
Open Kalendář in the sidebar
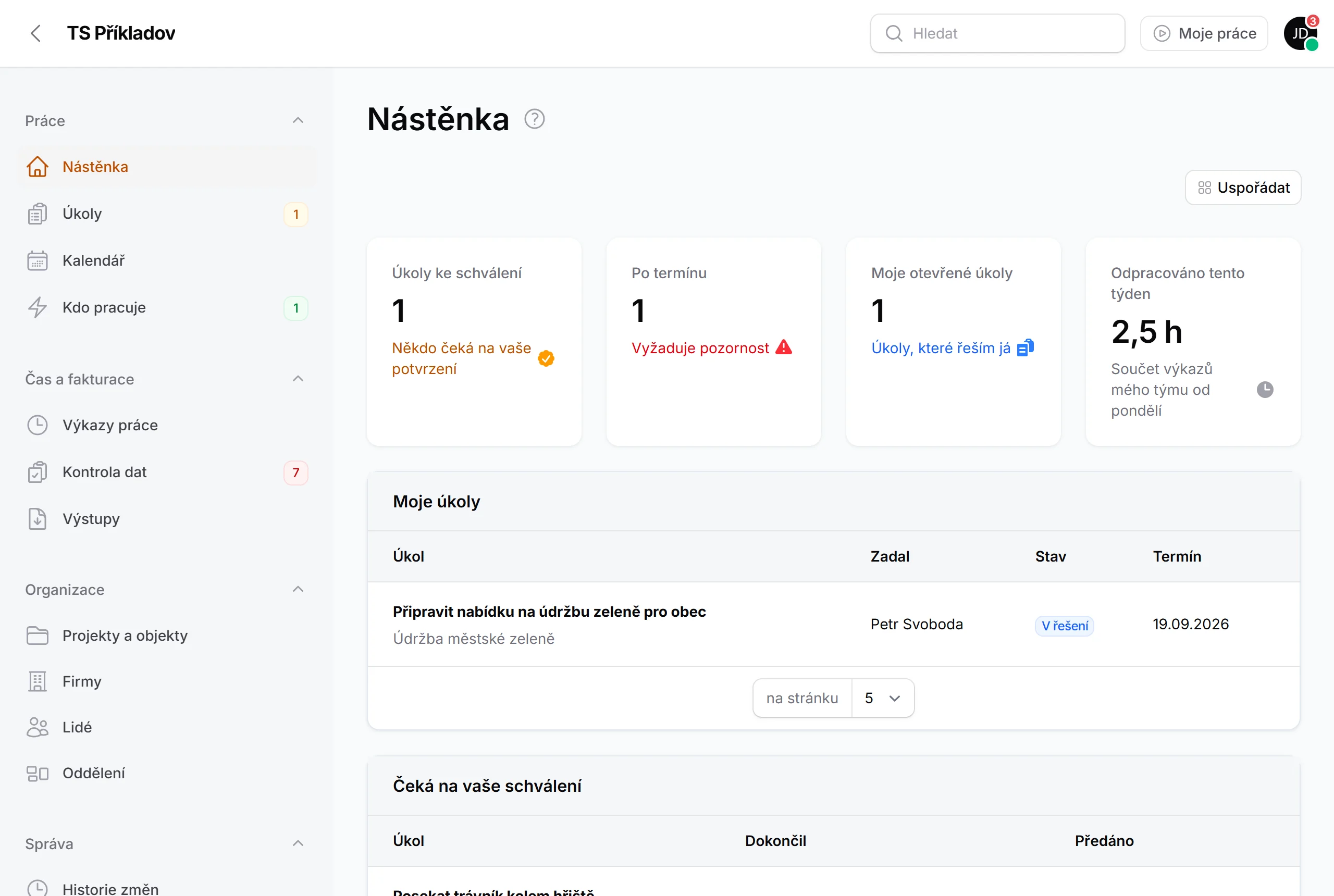166,260
